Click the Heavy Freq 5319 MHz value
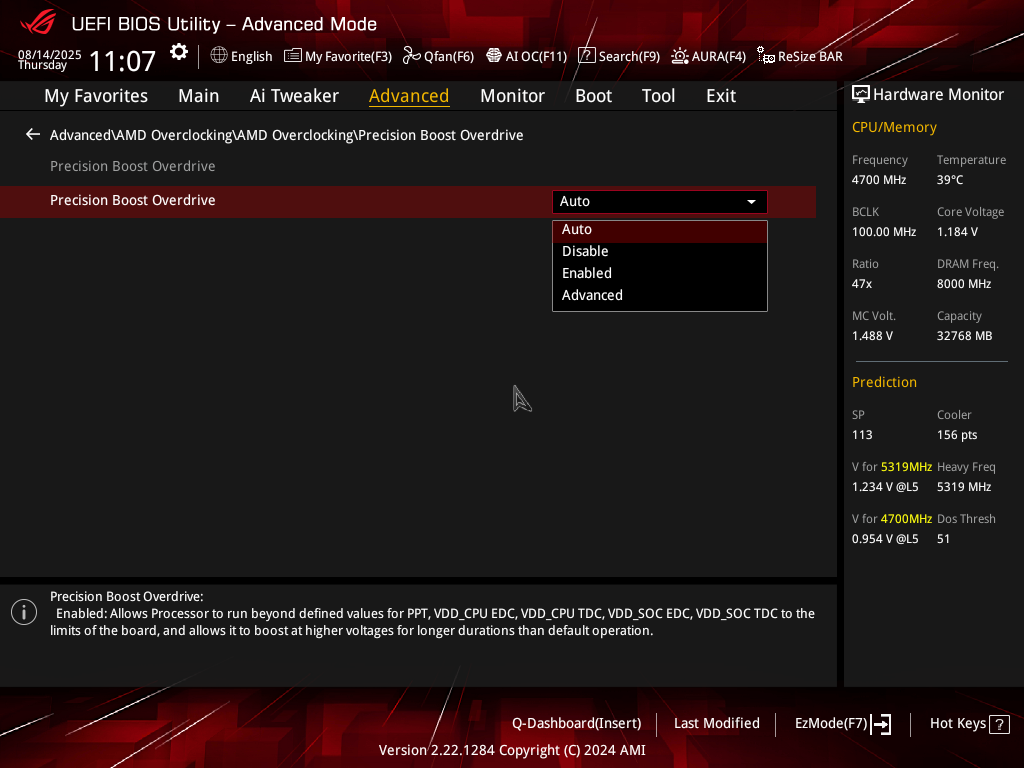The height and width of the screenshot is (768, 1024). click(964, 487)
